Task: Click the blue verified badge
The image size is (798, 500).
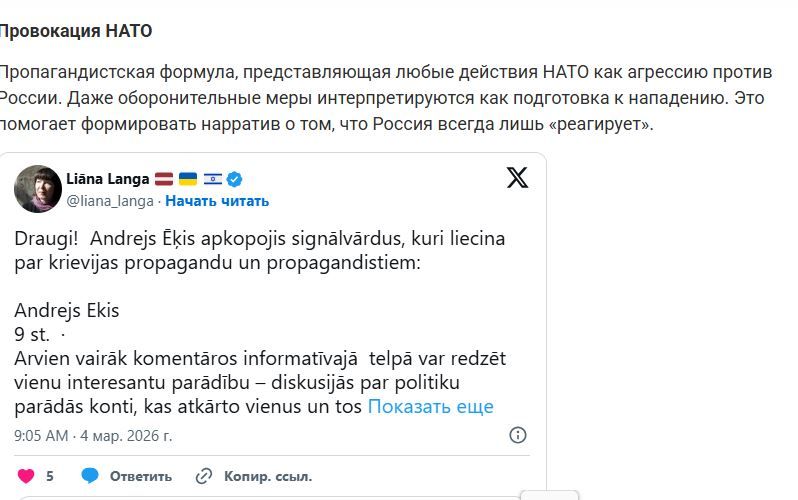Action: pos(235,180)
